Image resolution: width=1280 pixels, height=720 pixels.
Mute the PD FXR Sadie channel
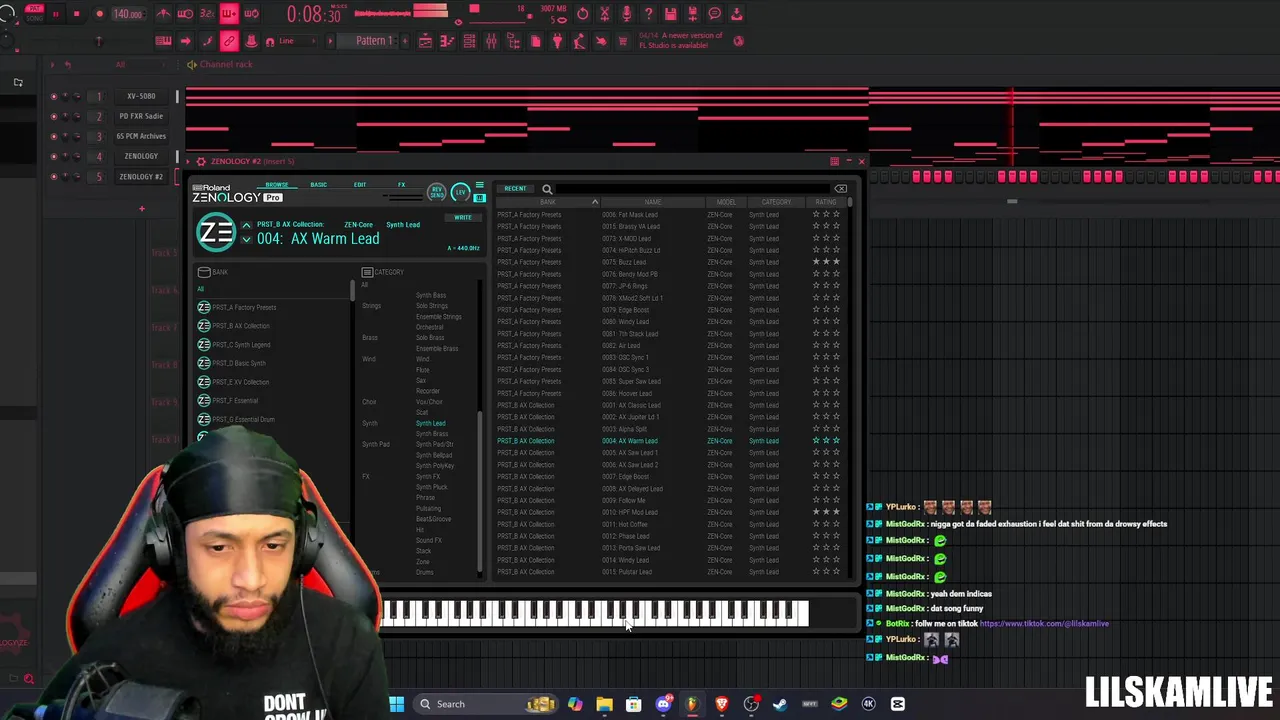pyautogui.click(x=54, y=116)
